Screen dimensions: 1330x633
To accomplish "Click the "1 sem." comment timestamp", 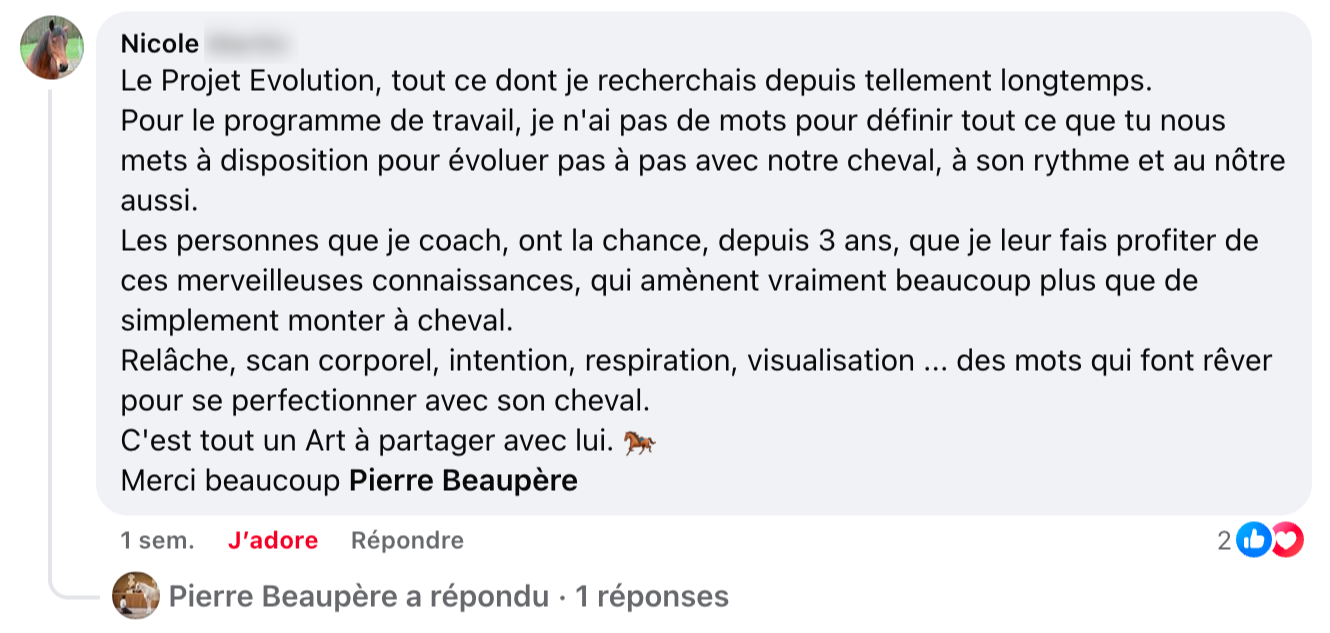I will 158,541.
